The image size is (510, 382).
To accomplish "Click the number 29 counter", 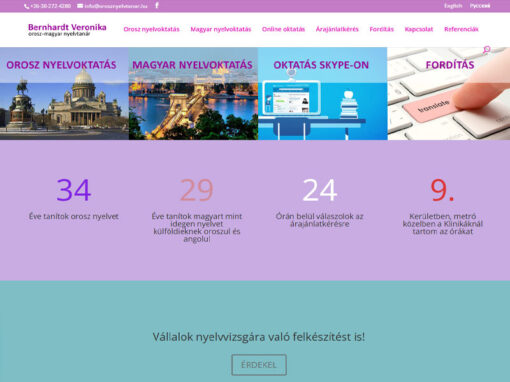I will 197,190.
